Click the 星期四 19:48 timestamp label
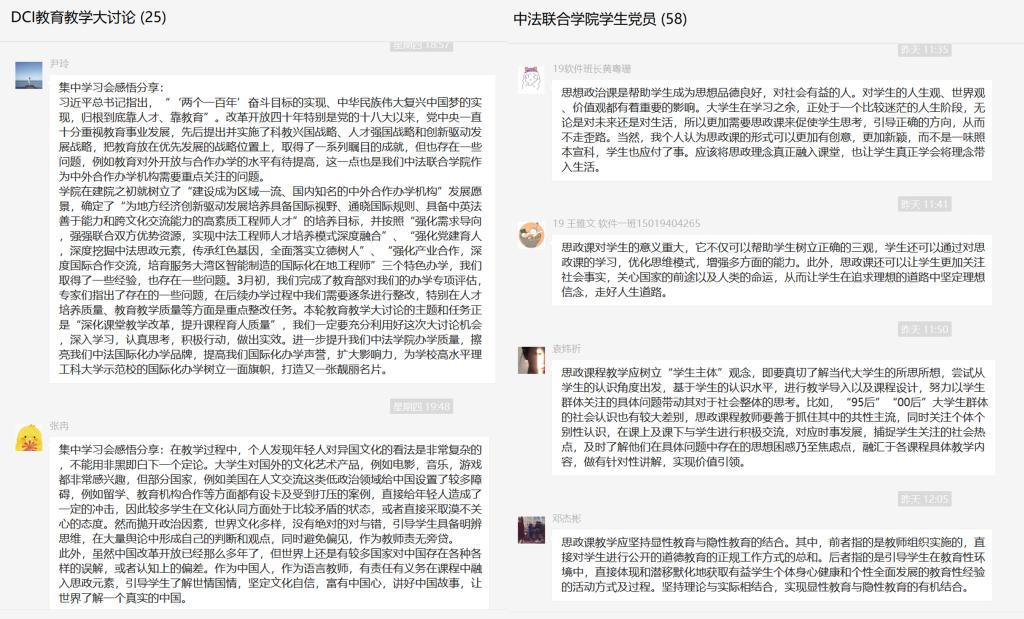Screen dimensions: 1024x619 421,406
